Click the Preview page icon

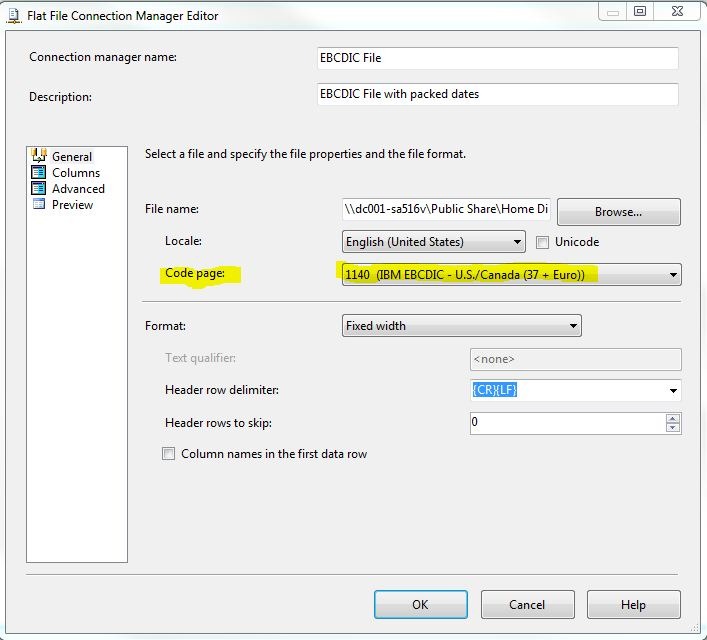(39, 204)
